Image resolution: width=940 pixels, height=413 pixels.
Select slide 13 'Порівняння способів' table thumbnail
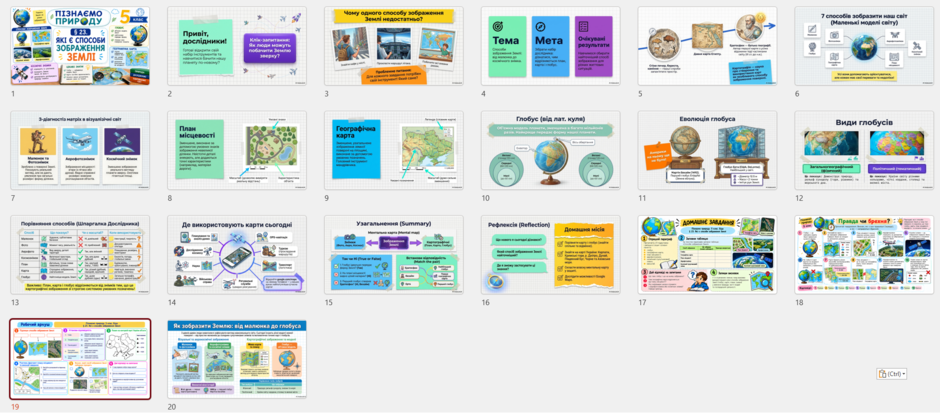click(80, 255)
